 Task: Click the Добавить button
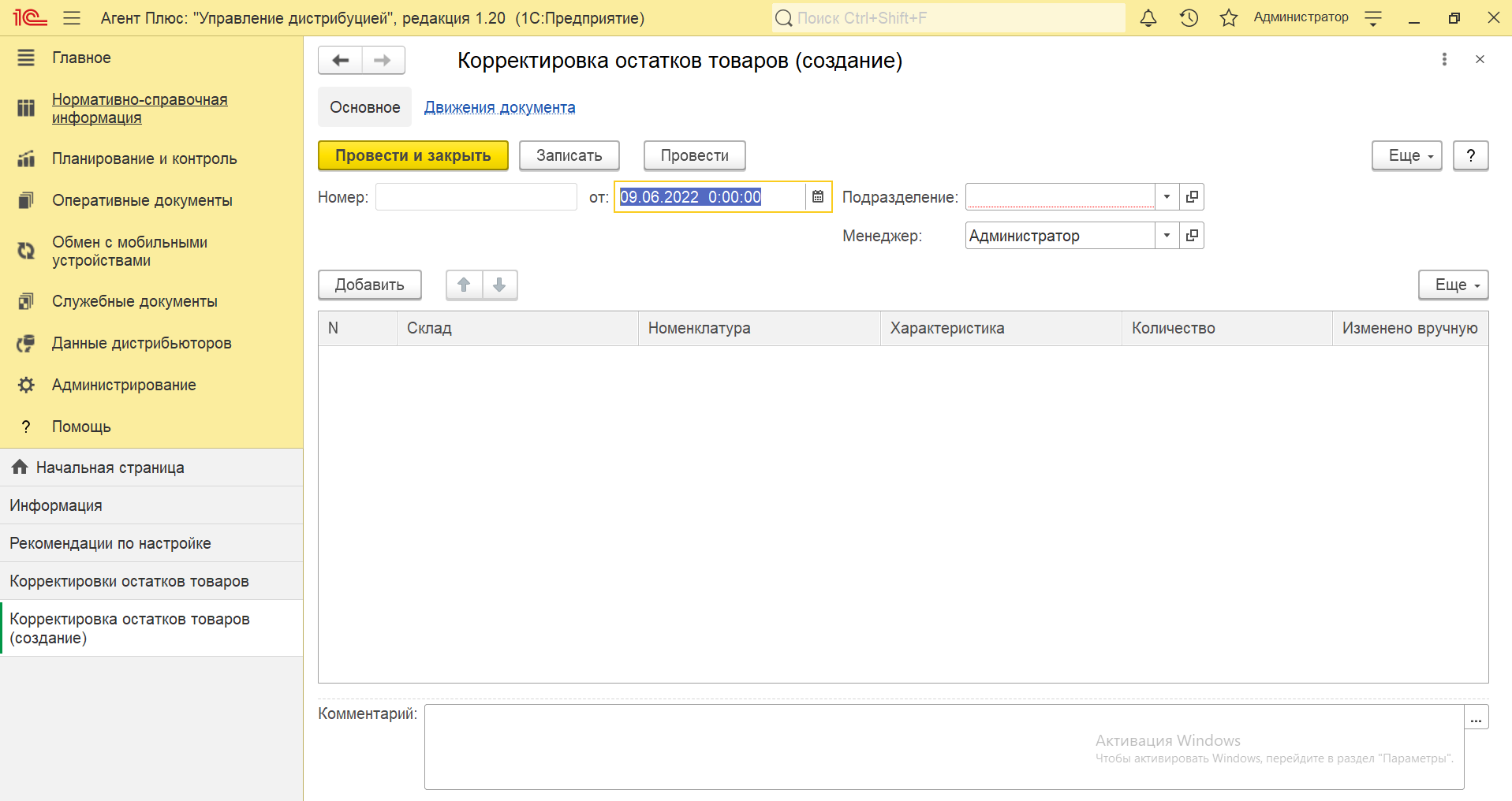tap(369, 285)
